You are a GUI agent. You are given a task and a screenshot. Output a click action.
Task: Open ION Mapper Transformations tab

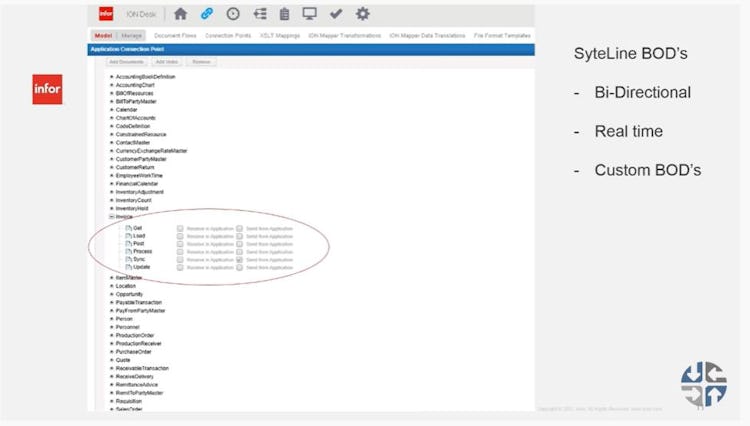click(x=344, y=35)
